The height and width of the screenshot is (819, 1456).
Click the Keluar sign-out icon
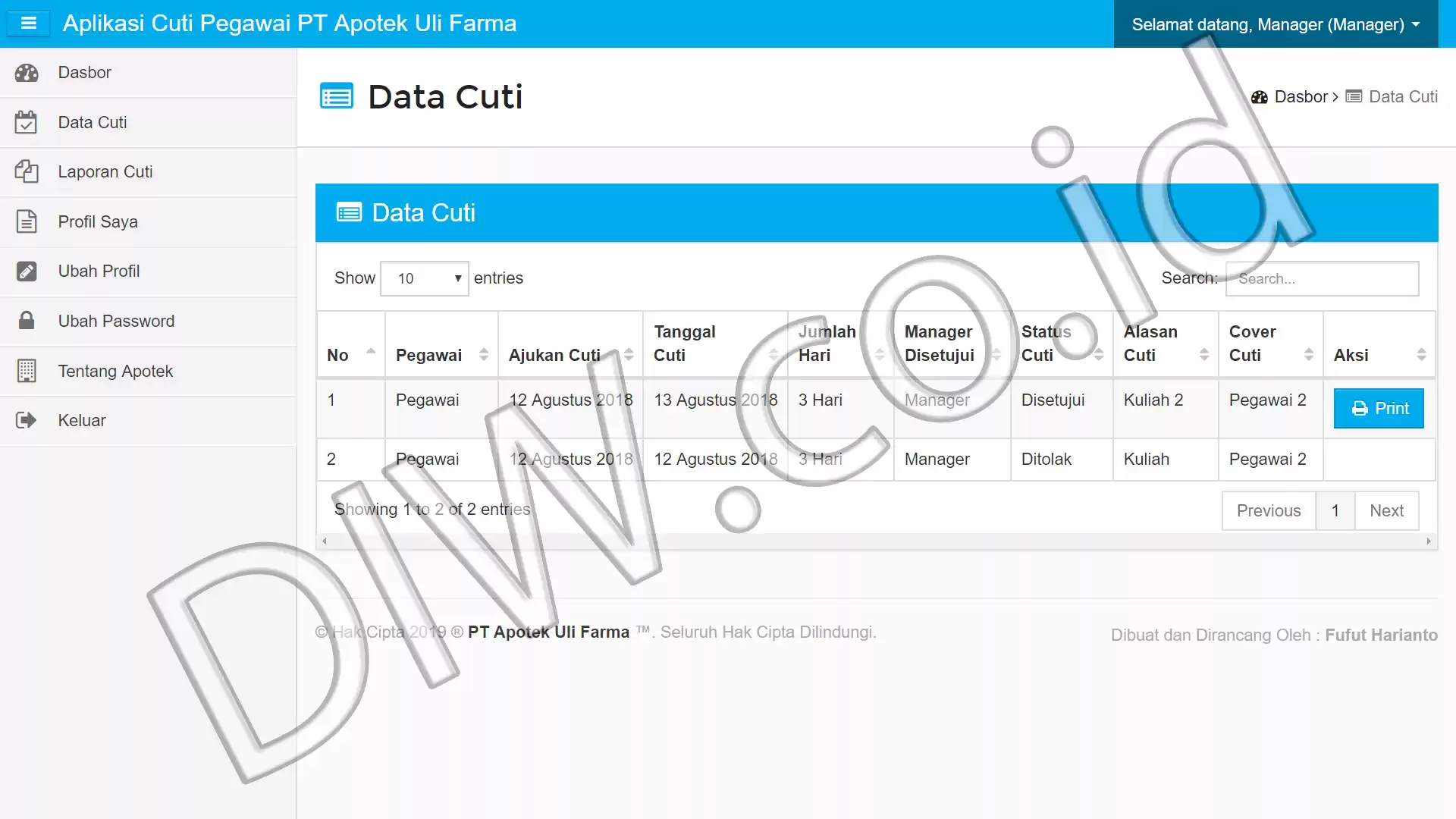click(x=27, y=420)
